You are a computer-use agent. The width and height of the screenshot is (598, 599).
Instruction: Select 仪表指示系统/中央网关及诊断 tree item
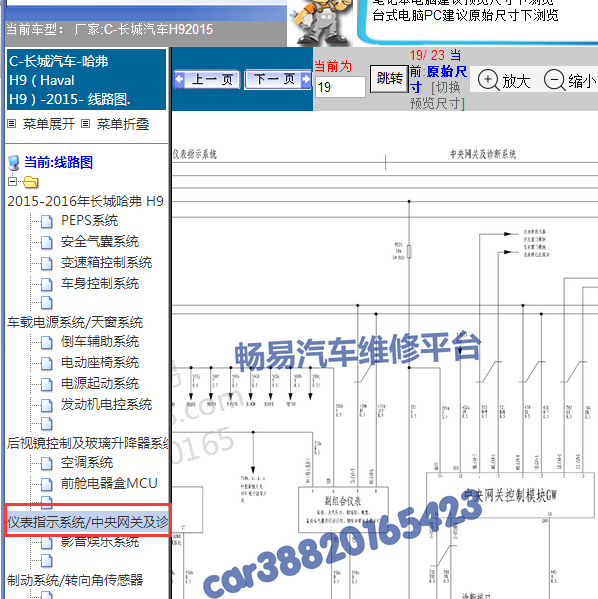pos(88,522)
